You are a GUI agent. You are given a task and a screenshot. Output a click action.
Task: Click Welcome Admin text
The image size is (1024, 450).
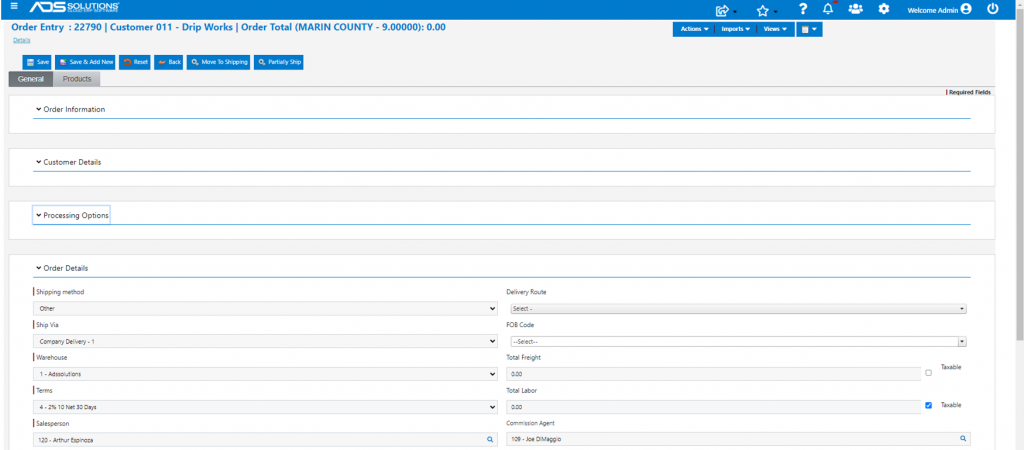click(933, 10)
